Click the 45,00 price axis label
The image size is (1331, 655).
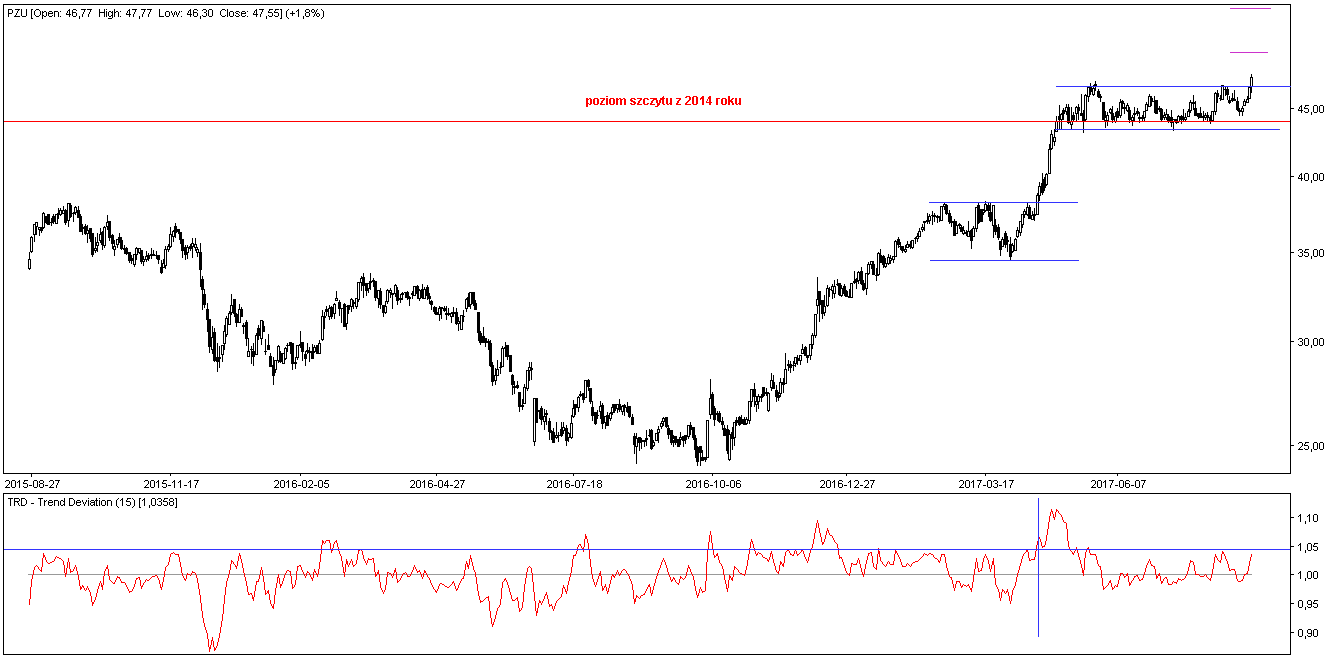1310,111
